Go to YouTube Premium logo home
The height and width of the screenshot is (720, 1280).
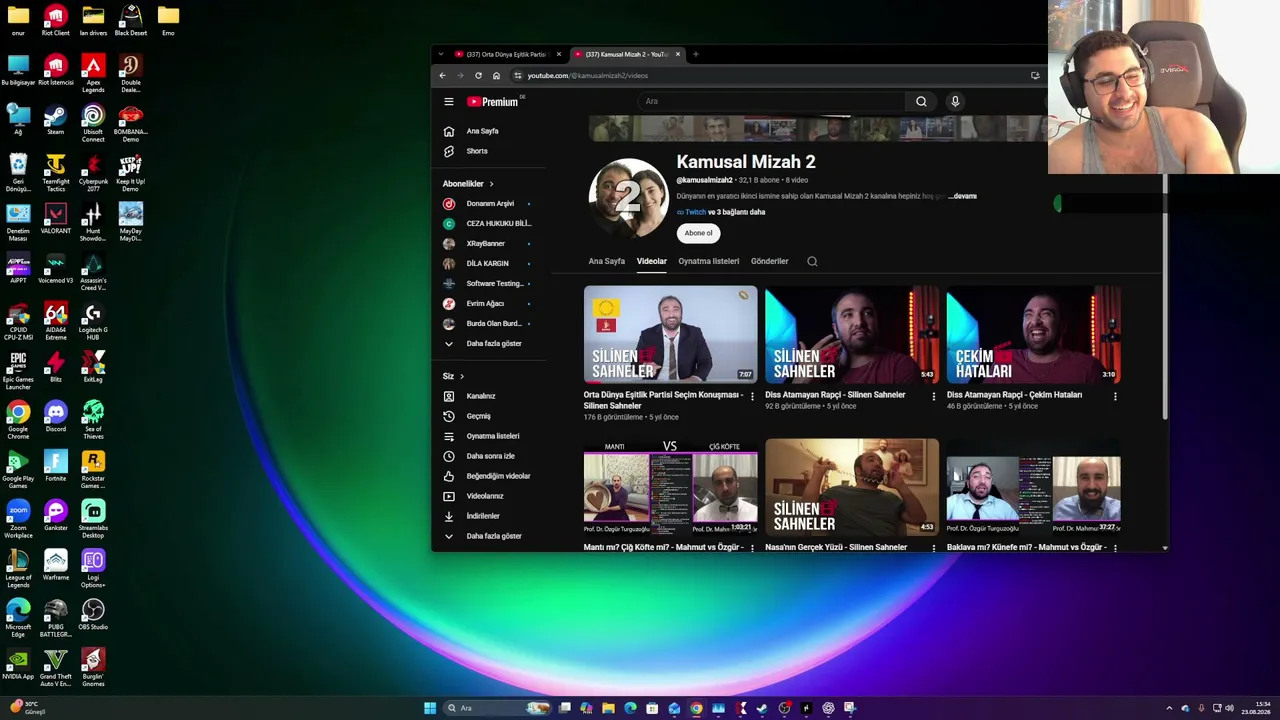(493, 101)
